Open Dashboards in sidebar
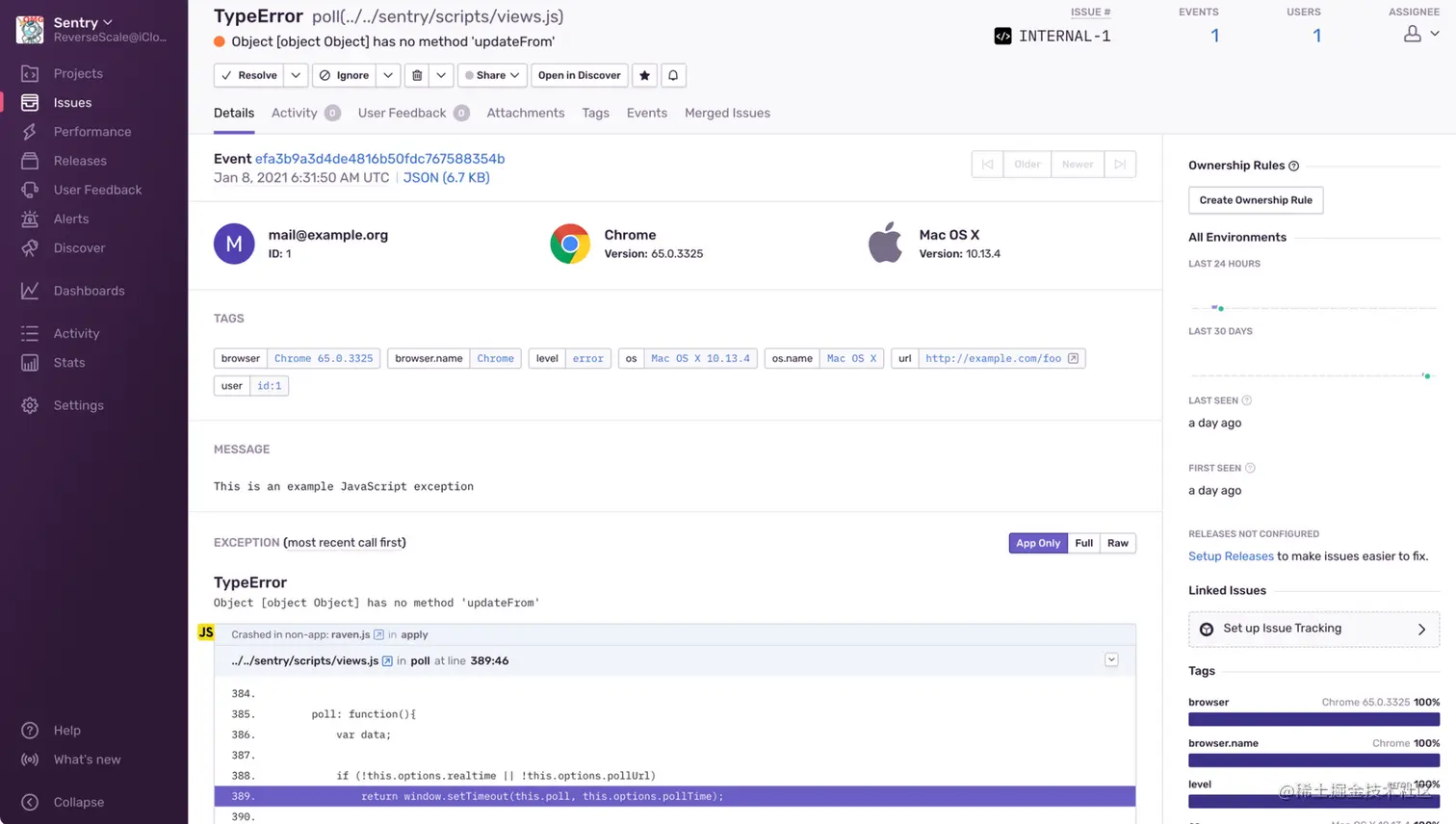This screenshot has width=1456, height=824. coord(89,291)
